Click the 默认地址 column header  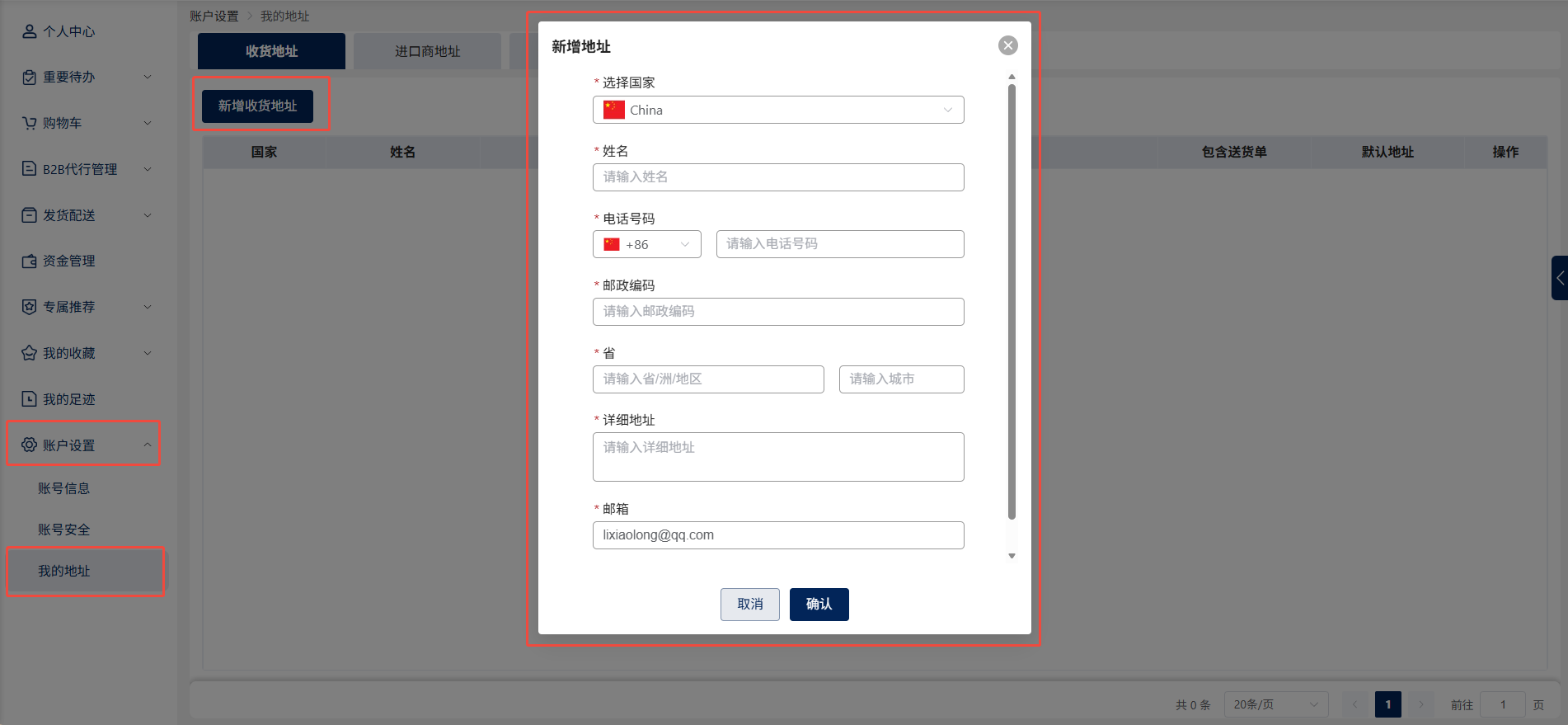[x=1387, y=152]
